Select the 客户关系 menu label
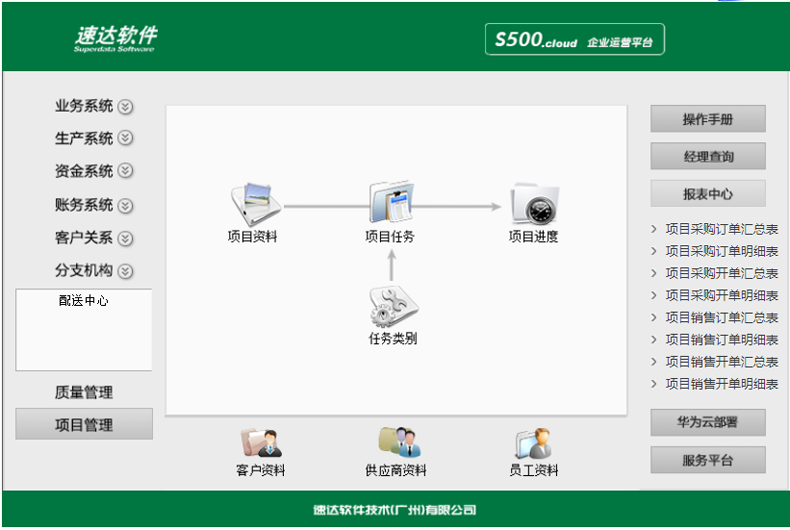The width and height of the screenshot is (790, 530). pos(84,237)
